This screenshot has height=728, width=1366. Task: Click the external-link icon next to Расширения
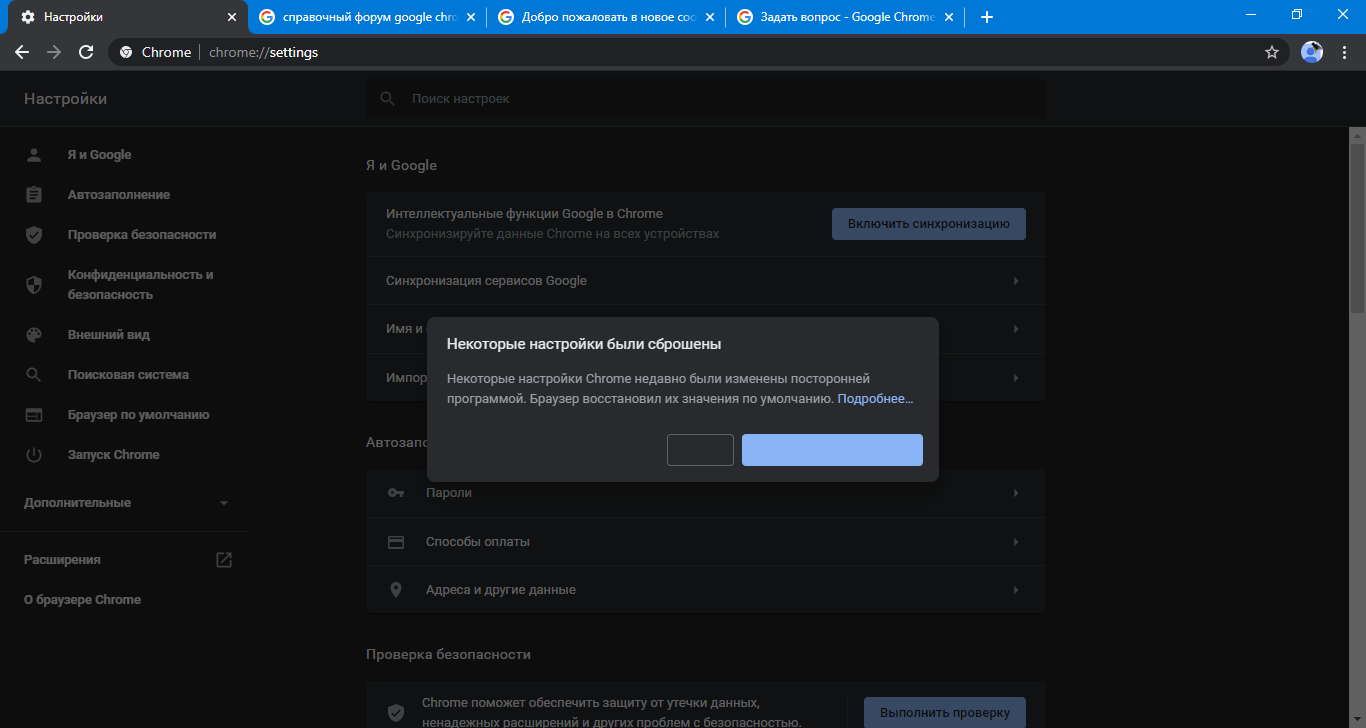coord(224,560)
